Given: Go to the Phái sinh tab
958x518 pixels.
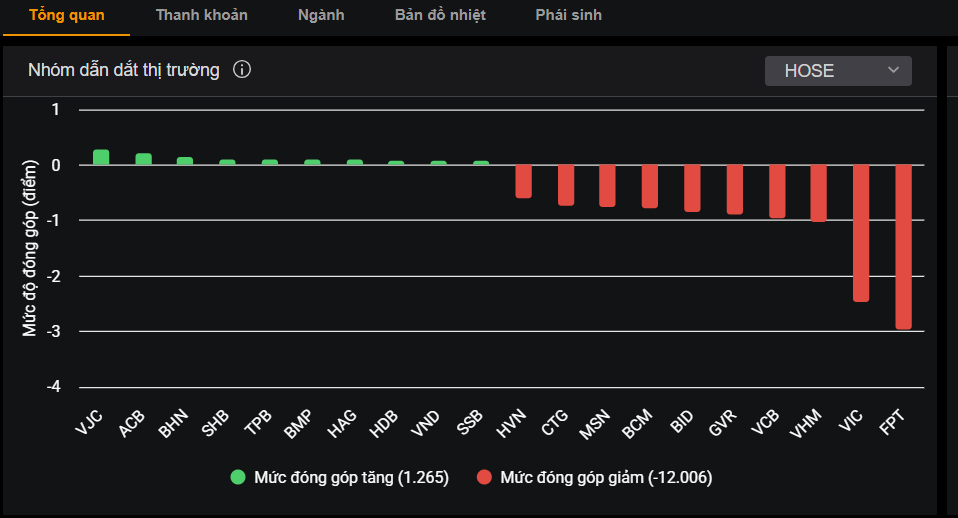Looking at the screenshot, I should (568, 15).
